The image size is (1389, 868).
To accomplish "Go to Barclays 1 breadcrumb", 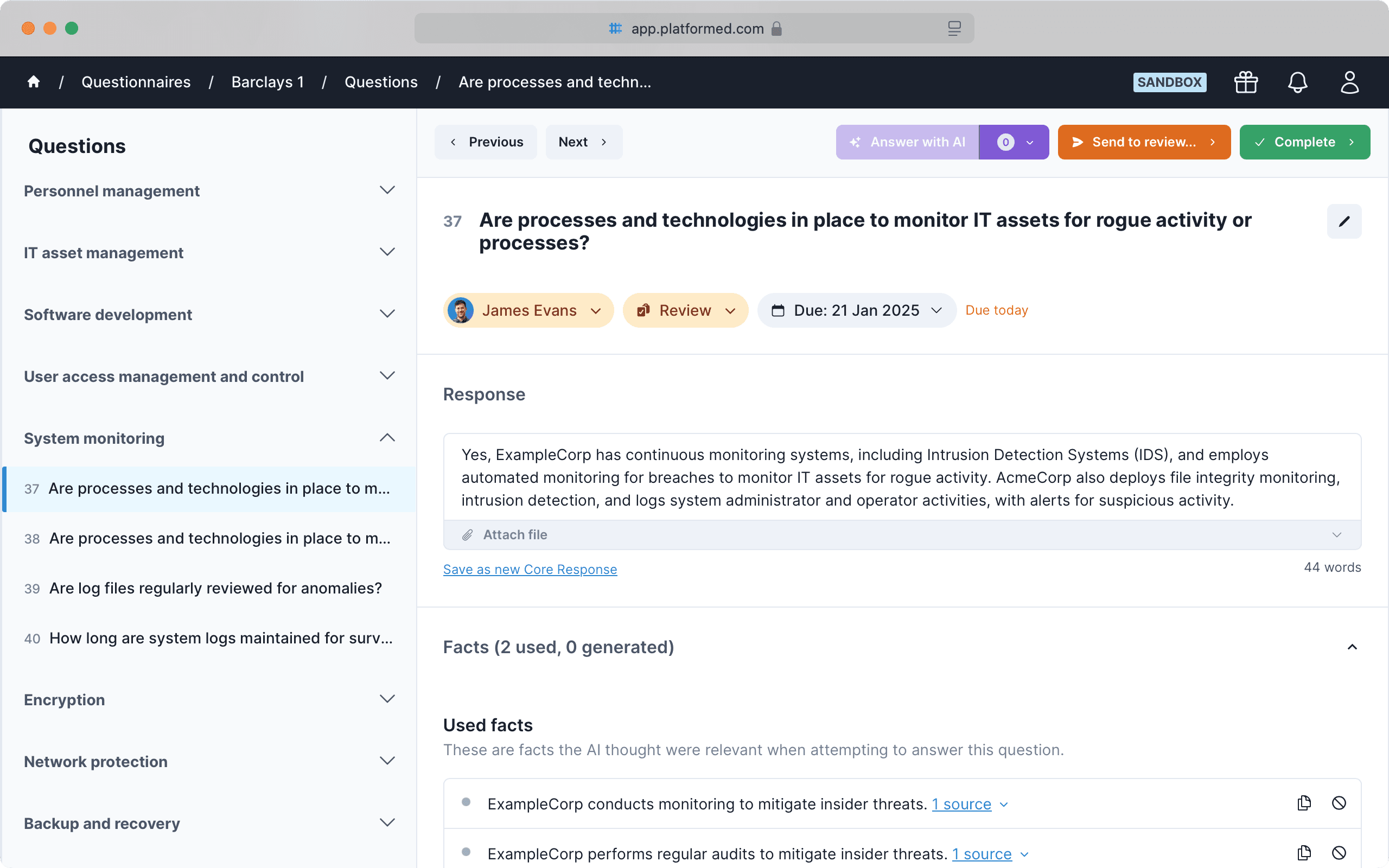I will point(267,82).
